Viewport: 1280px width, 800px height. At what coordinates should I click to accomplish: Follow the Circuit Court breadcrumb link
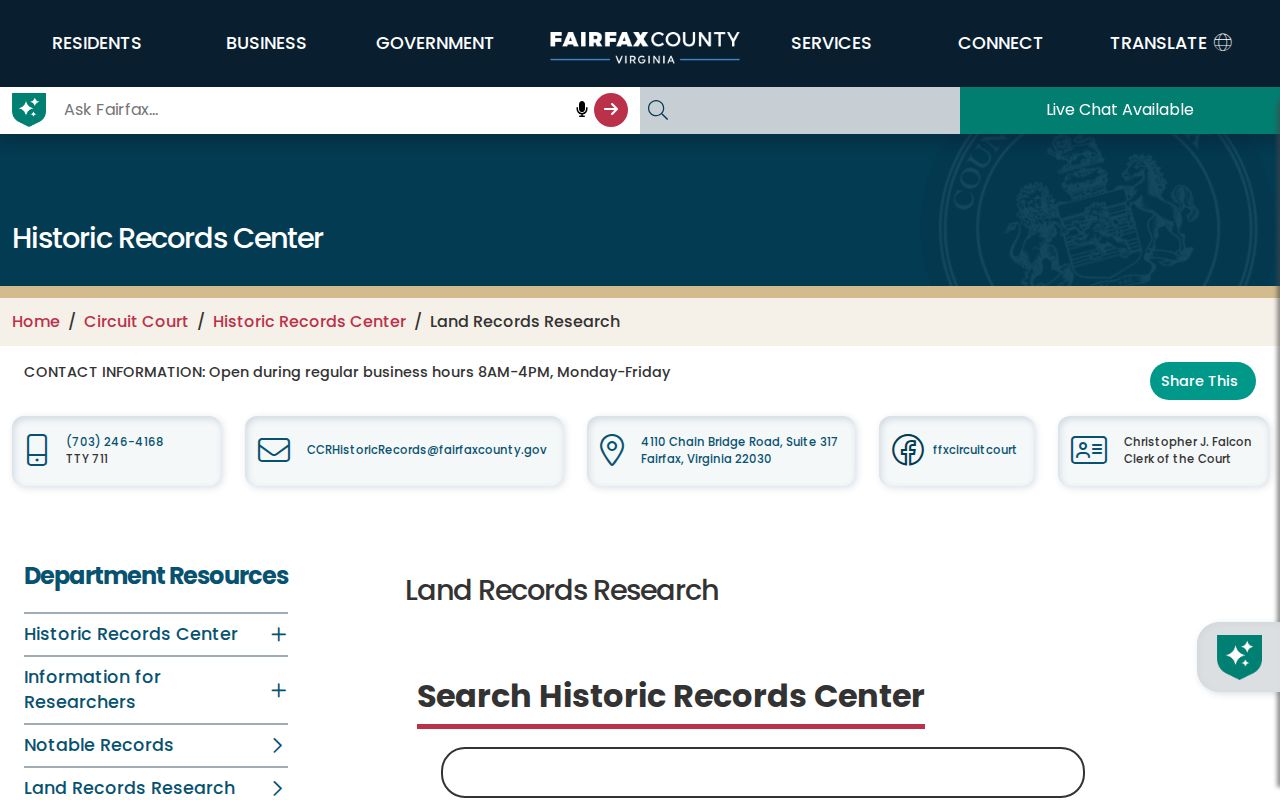136,321
